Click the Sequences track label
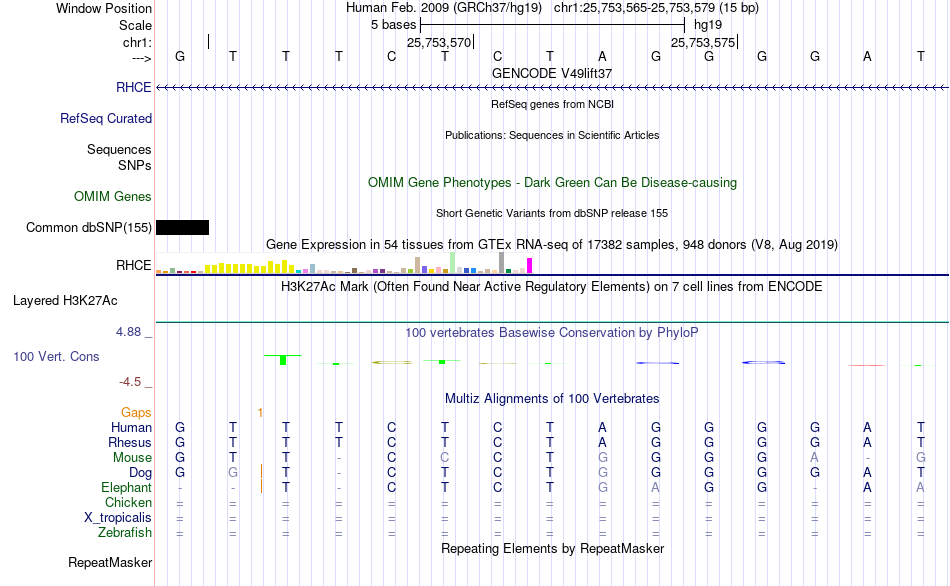This screenshot has width=950, height=586. point(119,149)
